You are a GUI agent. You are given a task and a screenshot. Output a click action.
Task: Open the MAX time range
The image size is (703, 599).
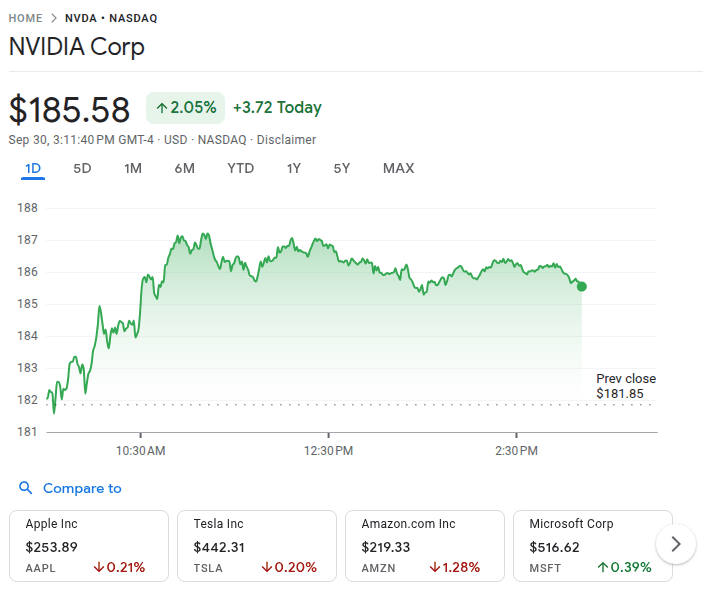tap(398, 168)
